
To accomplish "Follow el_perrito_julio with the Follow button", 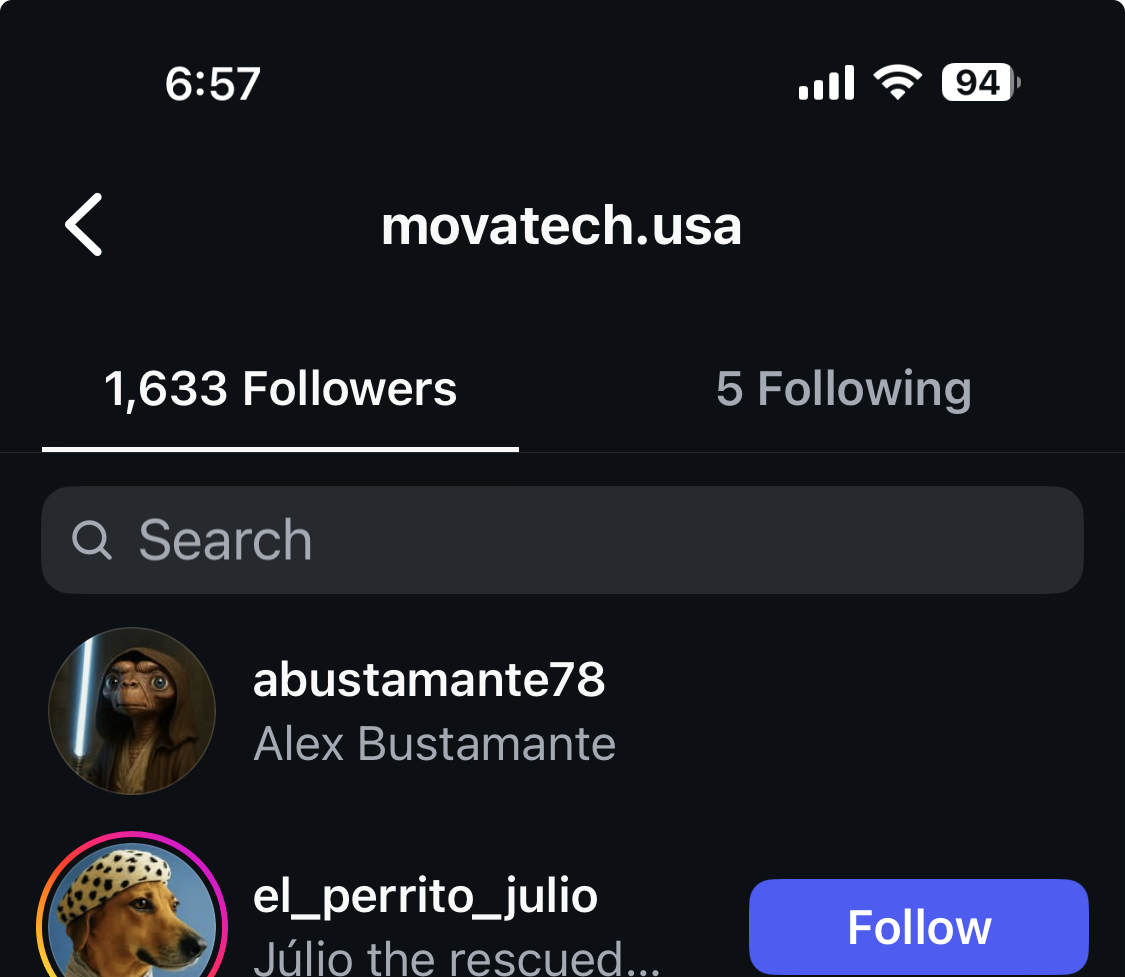I will tap(918, 927).
